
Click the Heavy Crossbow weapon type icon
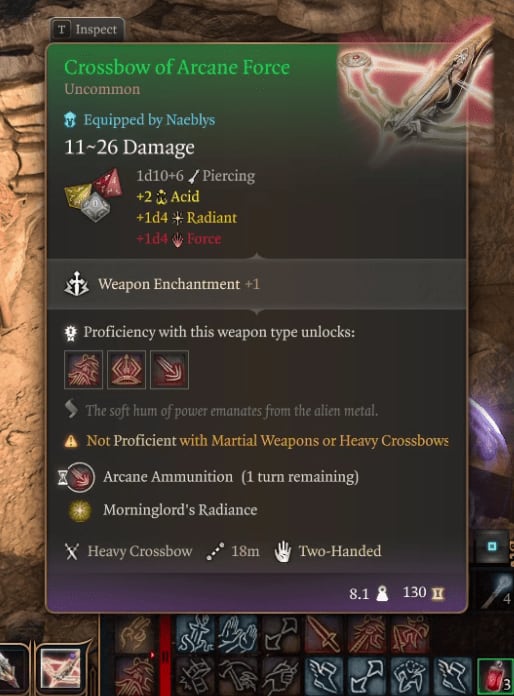coord(71,551)
